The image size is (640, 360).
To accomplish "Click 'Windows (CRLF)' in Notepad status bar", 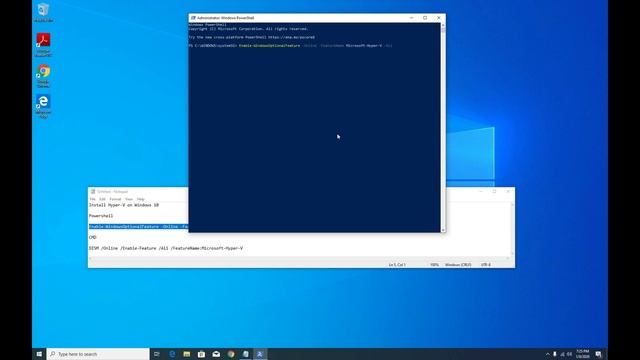I will (x=458, y=265).
